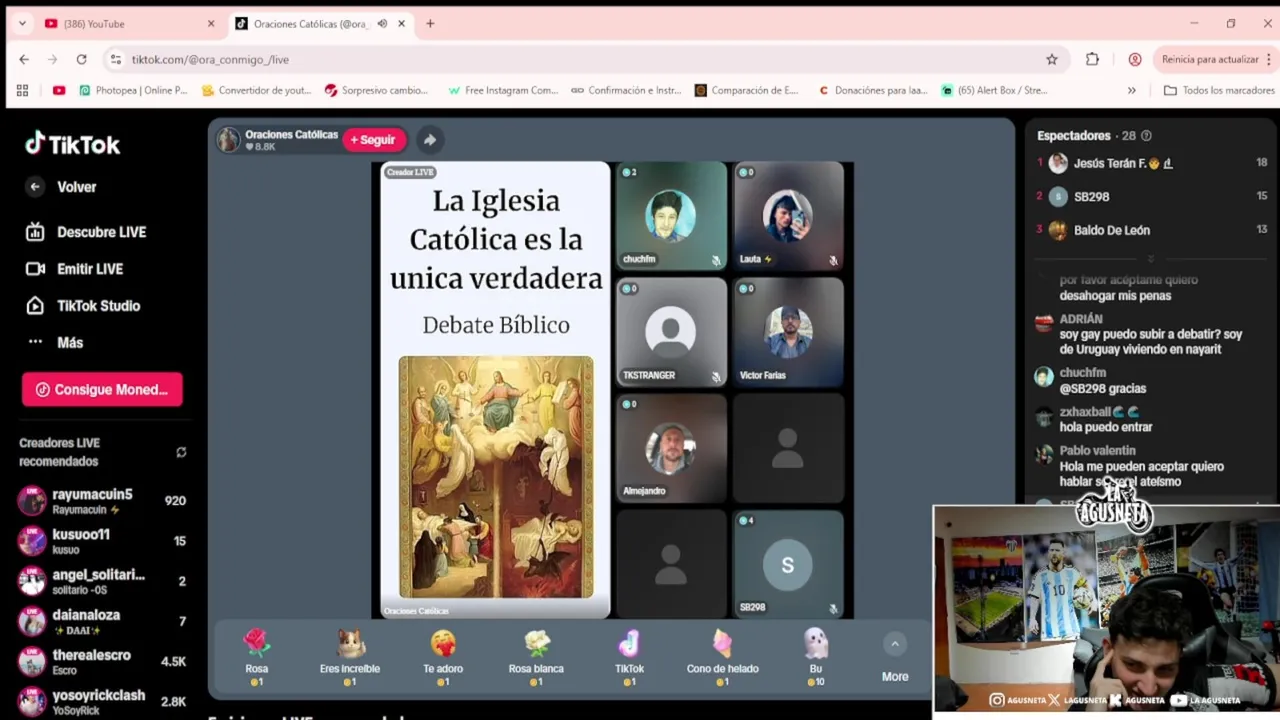The width and height of the screenshot is (1280, 720).
Task: Open angel_solitari live stream
Action: (102, 581)
